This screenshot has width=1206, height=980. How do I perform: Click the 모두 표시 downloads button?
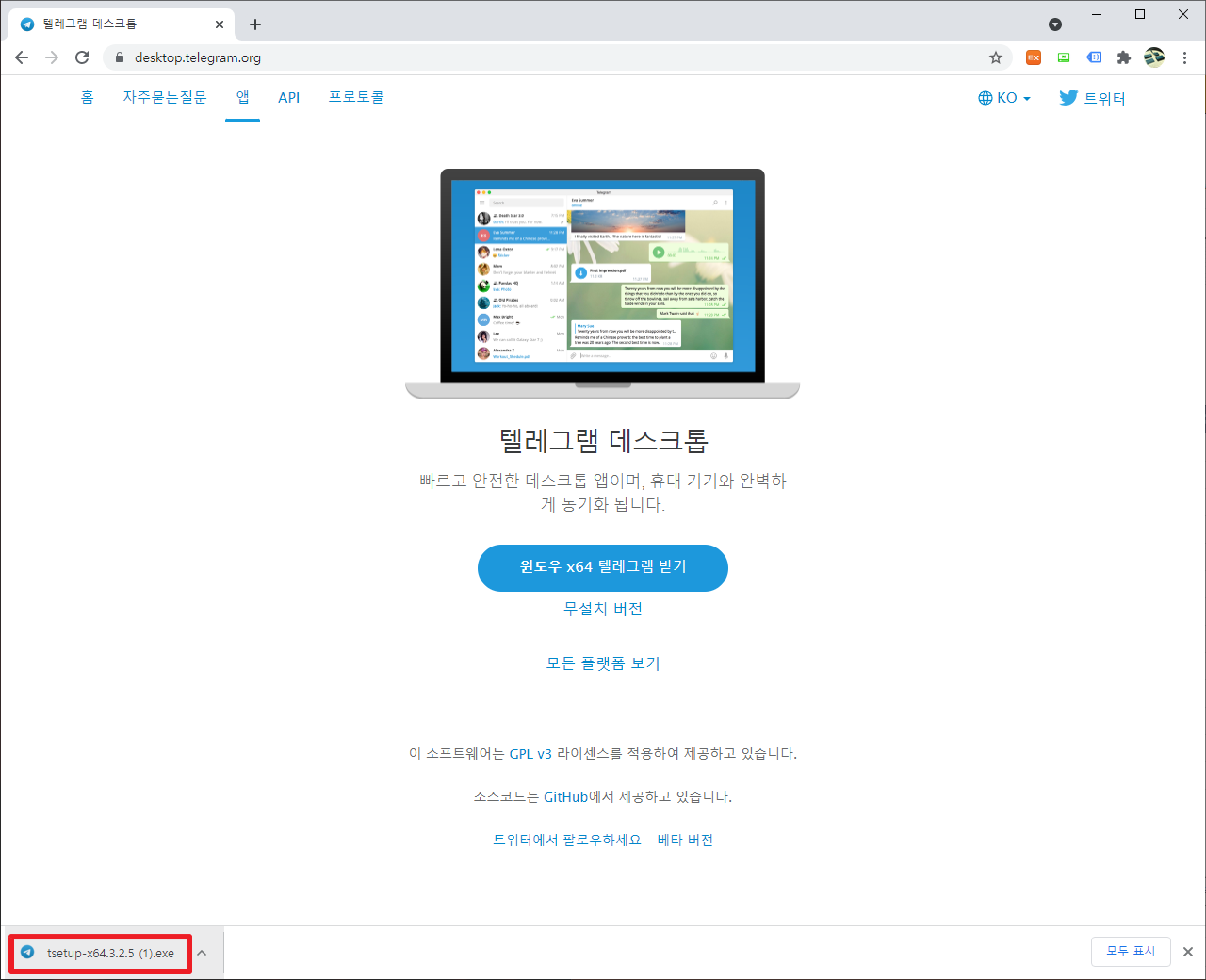[x=1131, y=952]
